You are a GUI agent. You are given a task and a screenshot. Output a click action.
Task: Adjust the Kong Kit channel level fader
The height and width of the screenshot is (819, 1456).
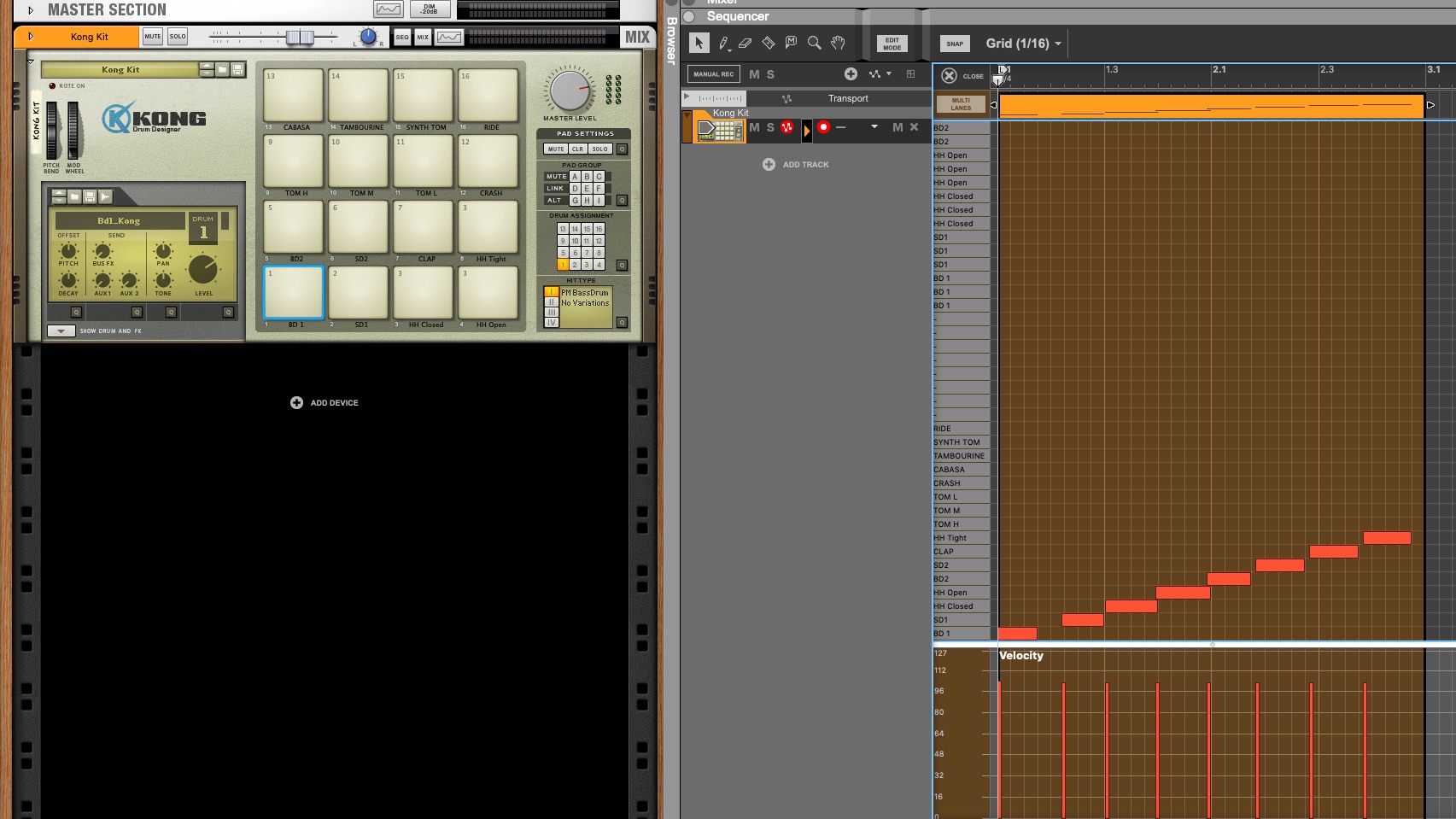click(300, 37)
